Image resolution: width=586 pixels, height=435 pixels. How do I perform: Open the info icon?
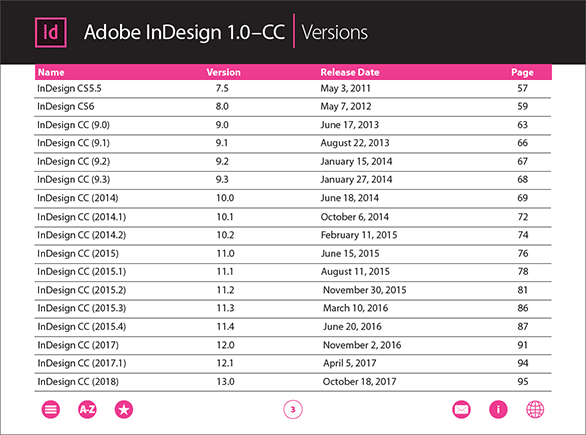(x=498, y=410)
